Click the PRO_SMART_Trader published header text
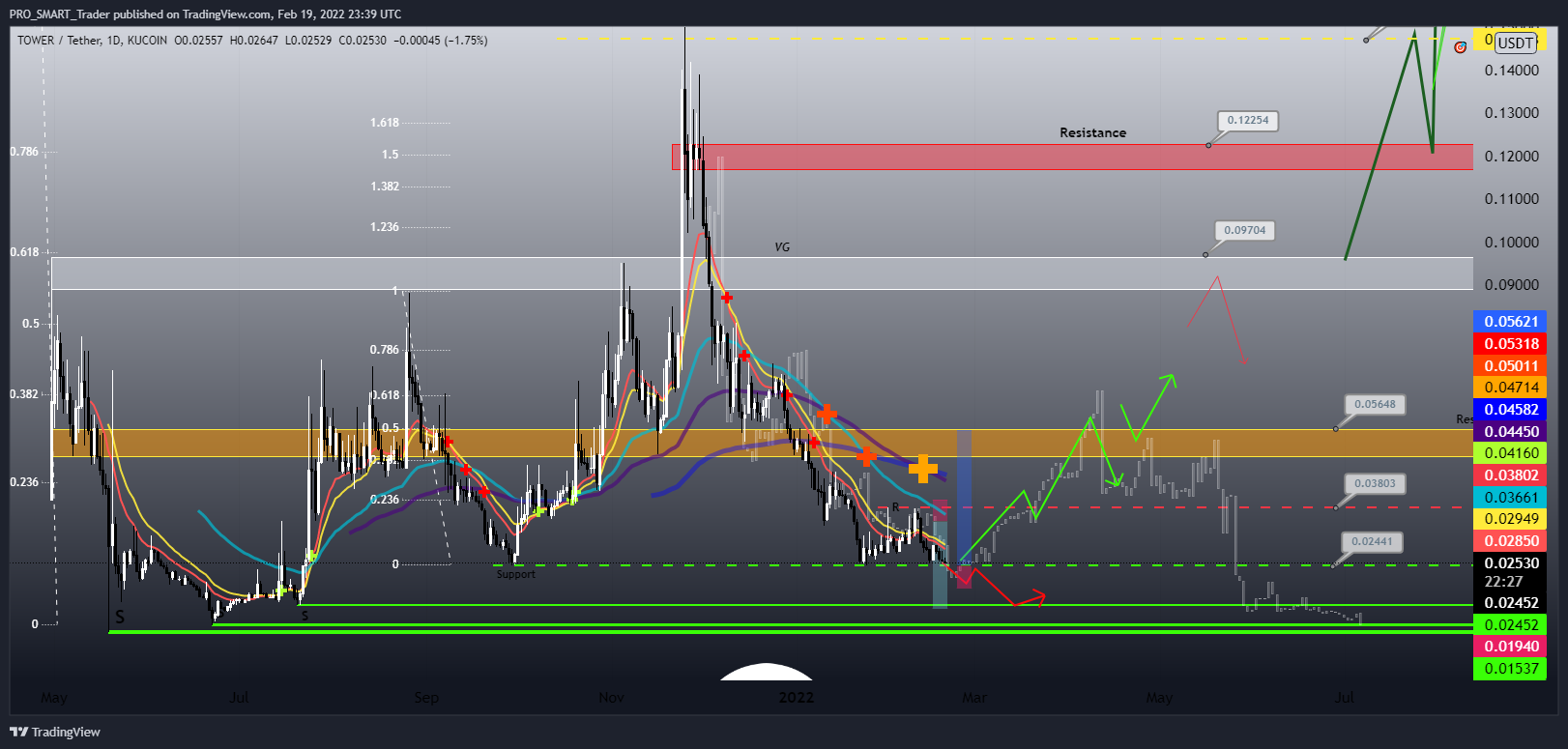 pyautogui.click(x=205, y=14)
